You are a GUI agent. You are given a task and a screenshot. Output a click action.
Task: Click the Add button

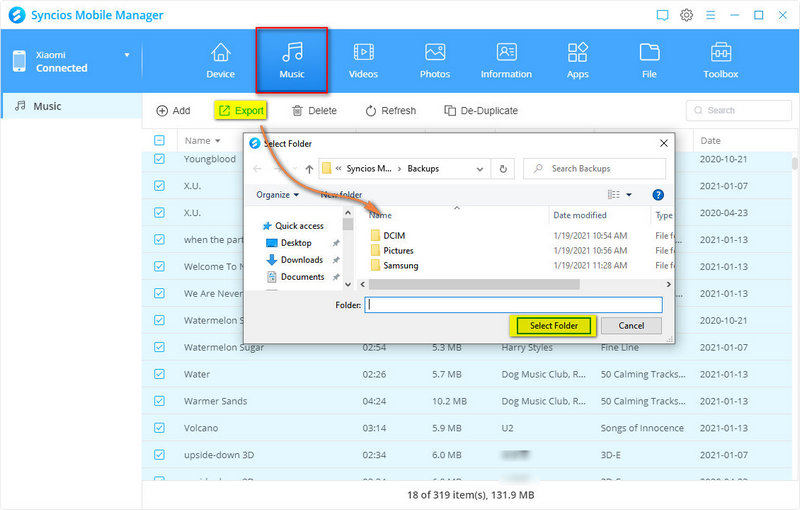point(173,111)
